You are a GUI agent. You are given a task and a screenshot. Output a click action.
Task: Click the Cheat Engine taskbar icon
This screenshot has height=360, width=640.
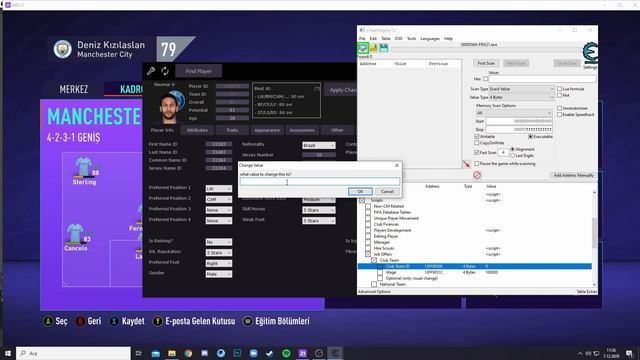(x=335, y=353)
